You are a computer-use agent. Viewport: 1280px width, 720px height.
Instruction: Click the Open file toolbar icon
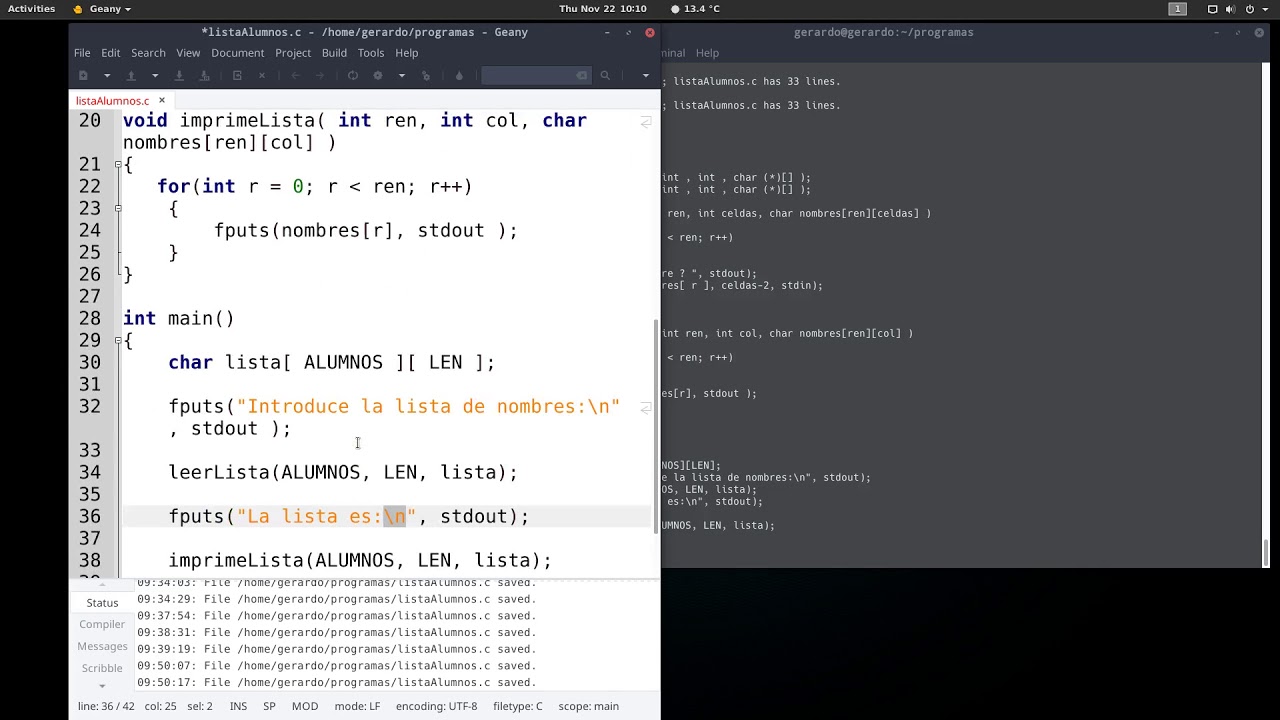(x=131, y=75)
